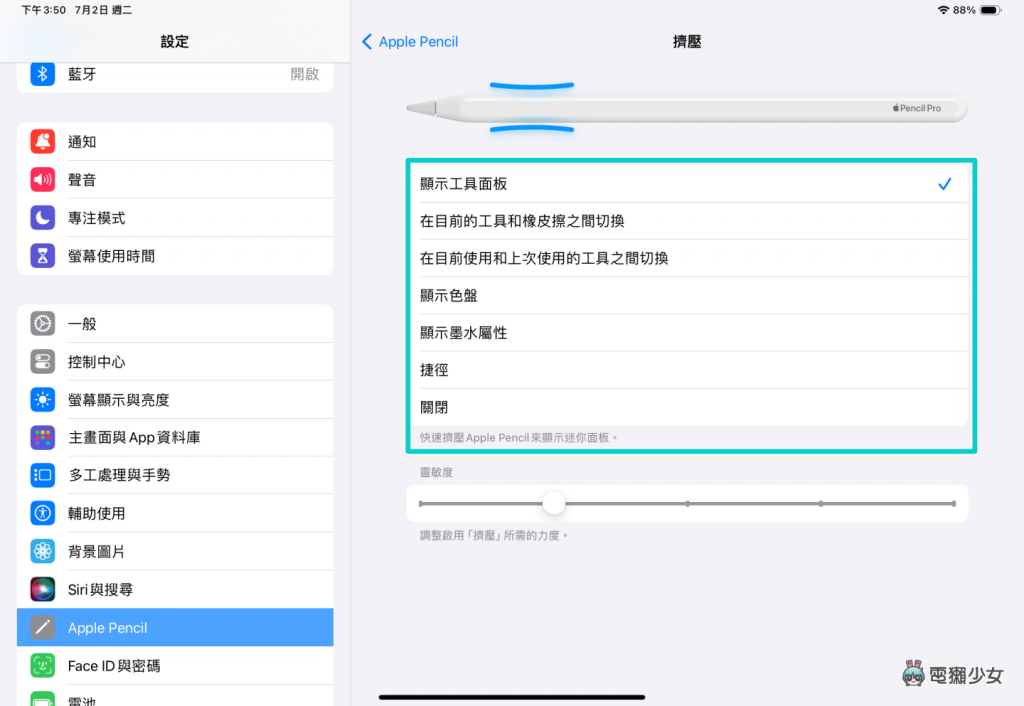Viewport: 1024px width, 706px height.
Task: Open the 螢幕使用時間 settings row
Action: (x=175, y=256)
